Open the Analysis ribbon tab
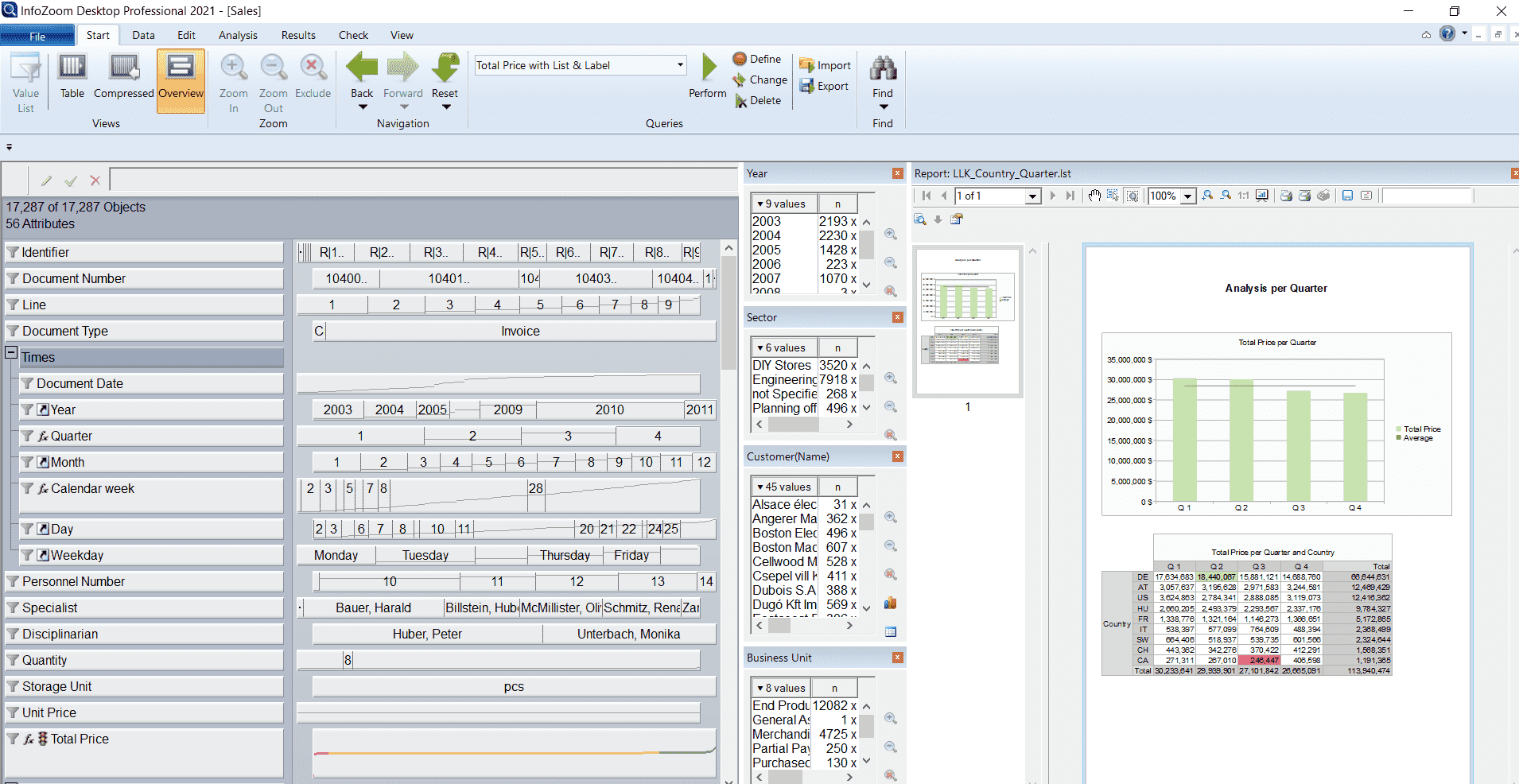 click(x=238, y=35)
